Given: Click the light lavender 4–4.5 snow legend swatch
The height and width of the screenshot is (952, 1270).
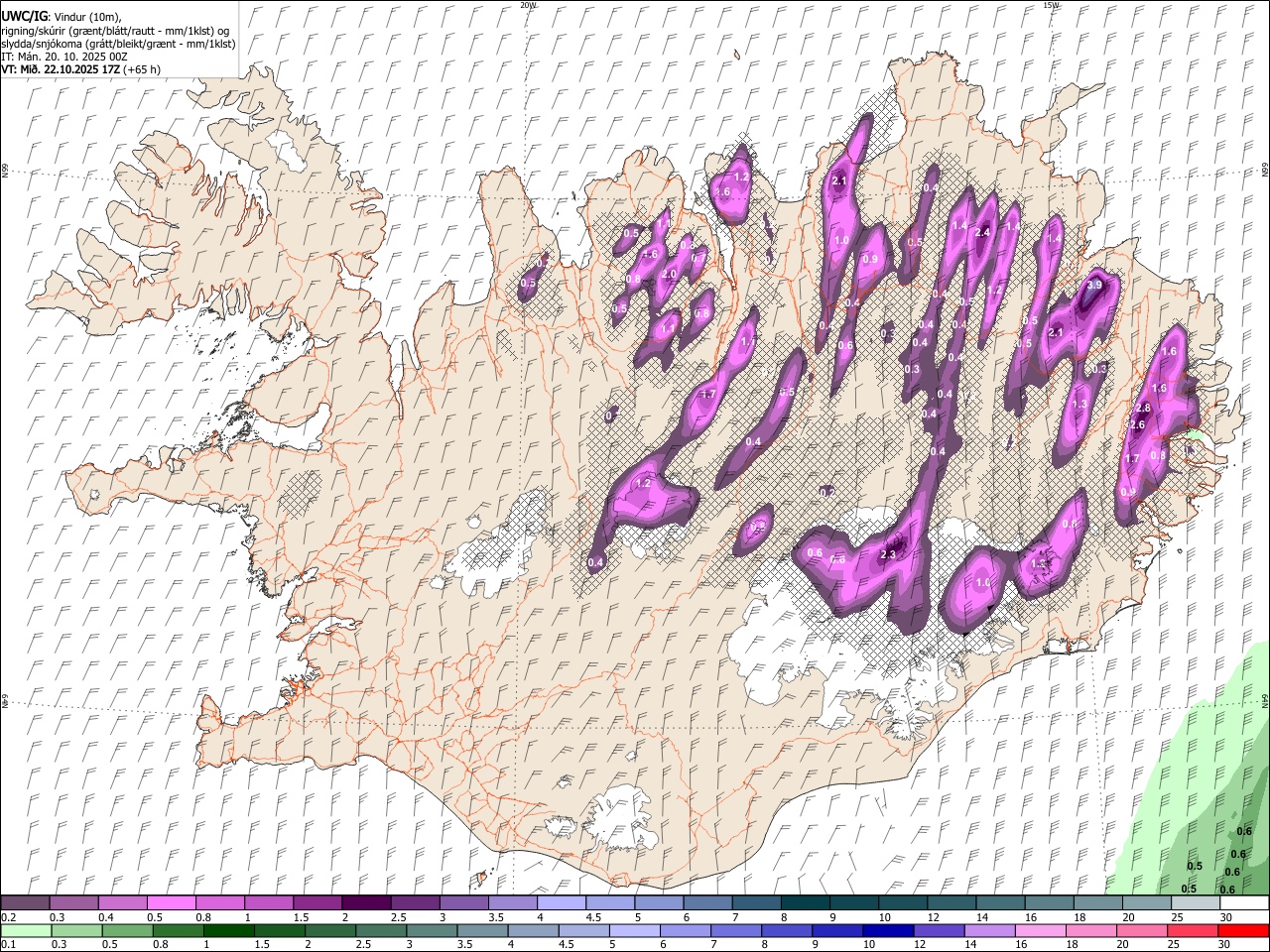Looking at the screenshot, I should coord(562,903).
